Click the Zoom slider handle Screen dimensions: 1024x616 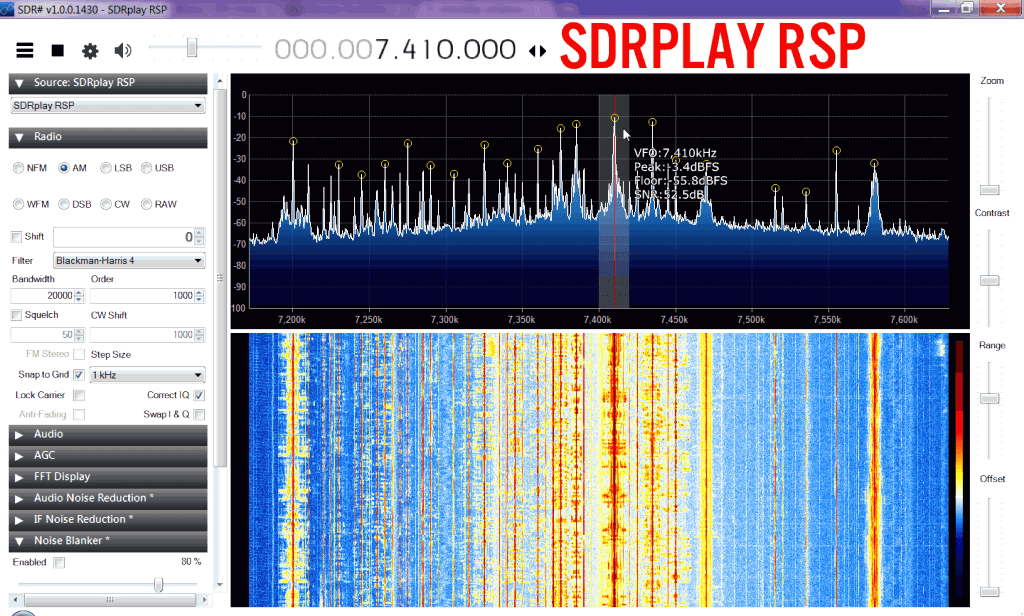[x=989, y=188]
